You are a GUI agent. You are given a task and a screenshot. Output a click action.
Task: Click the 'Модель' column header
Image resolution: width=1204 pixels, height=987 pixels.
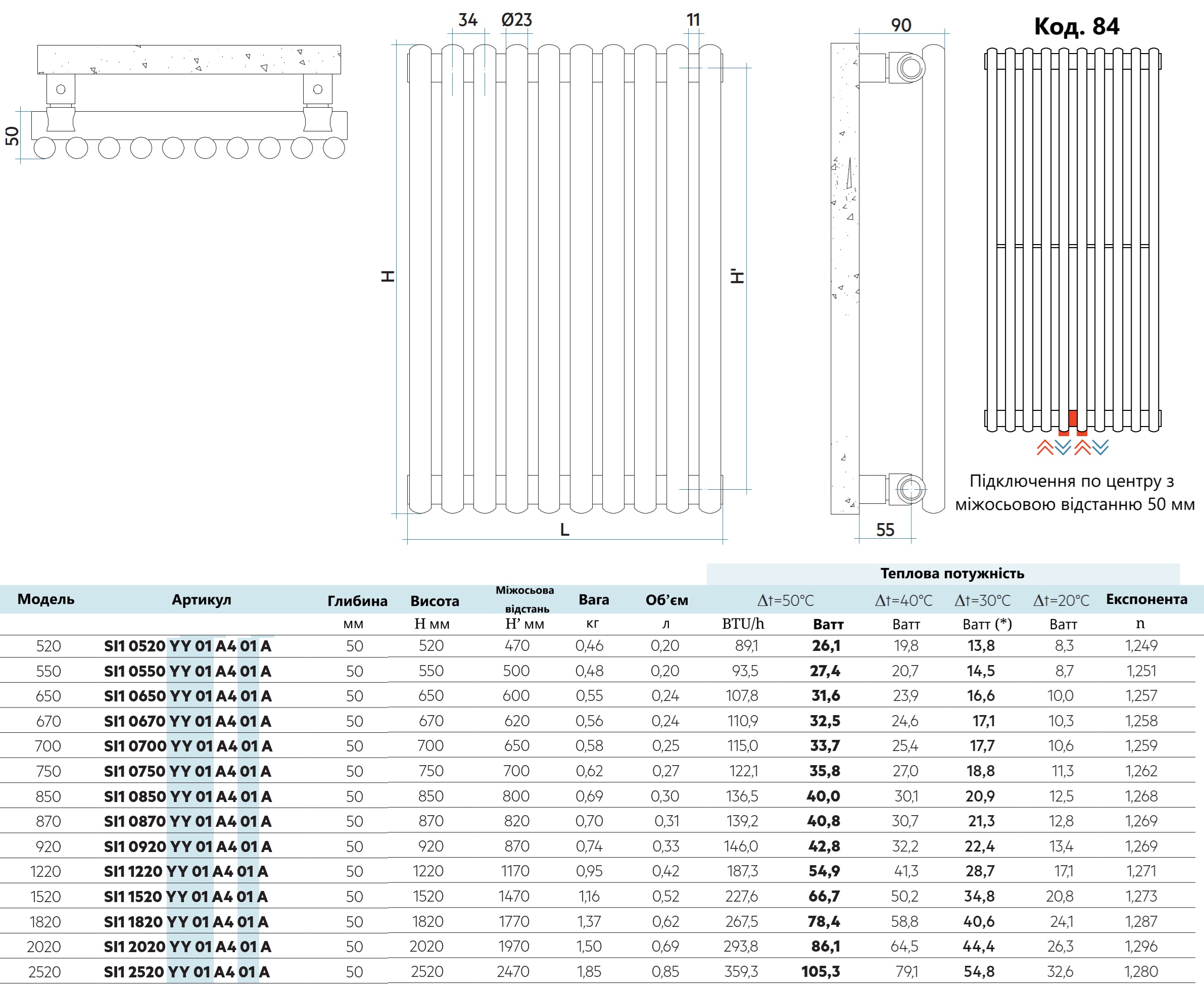[46, 599]
